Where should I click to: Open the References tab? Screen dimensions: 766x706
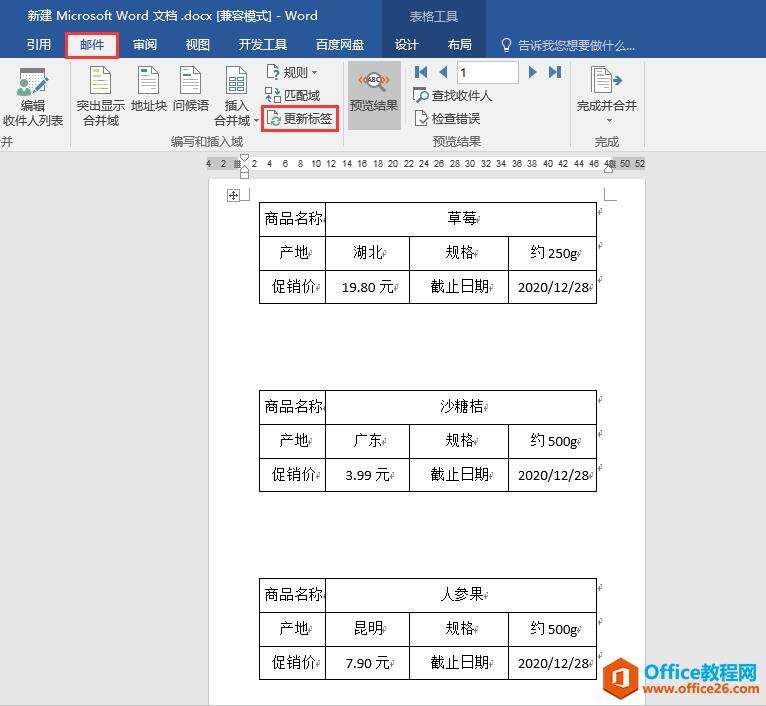pos(39,45)
